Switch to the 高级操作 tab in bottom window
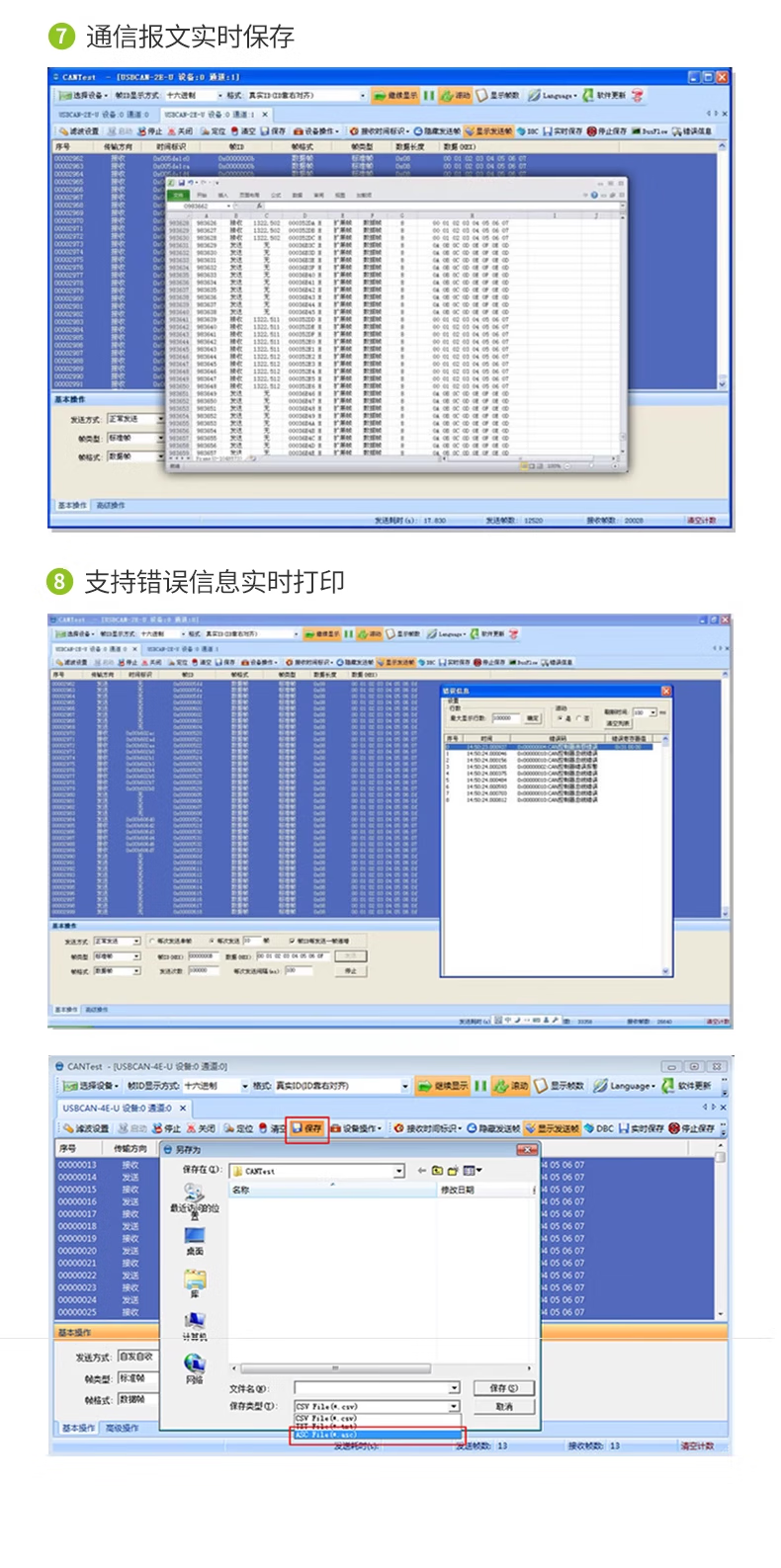Screen dimensions: 781x1568 pos(123,1428)
